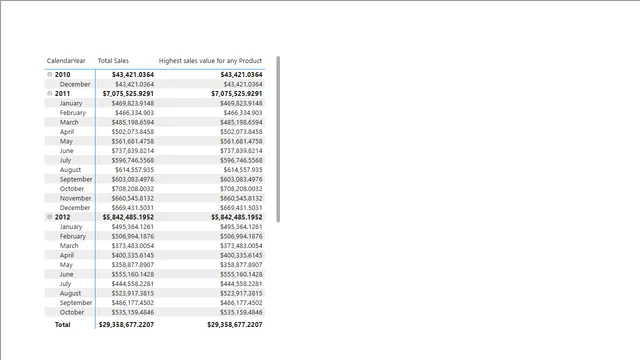Click Total Sales value $603,083.4976
The image size is (640, 360).
click(x=133, y=179)
